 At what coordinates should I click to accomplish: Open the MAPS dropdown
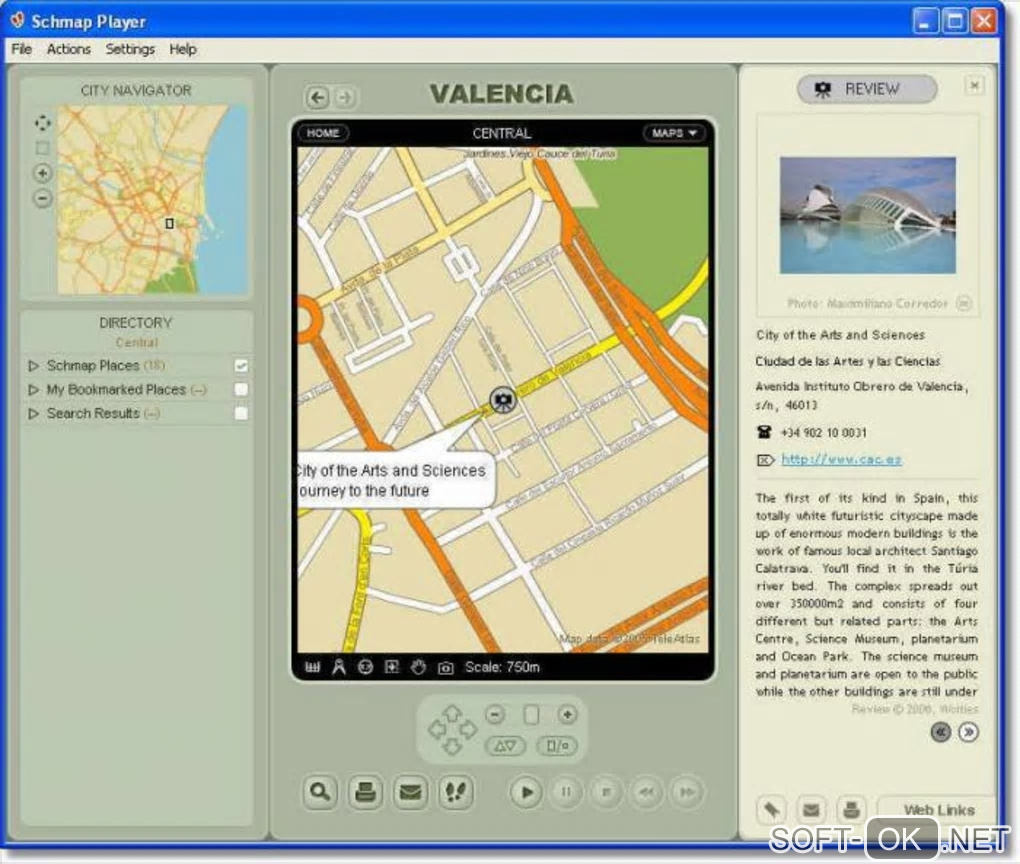pos(675,133)
